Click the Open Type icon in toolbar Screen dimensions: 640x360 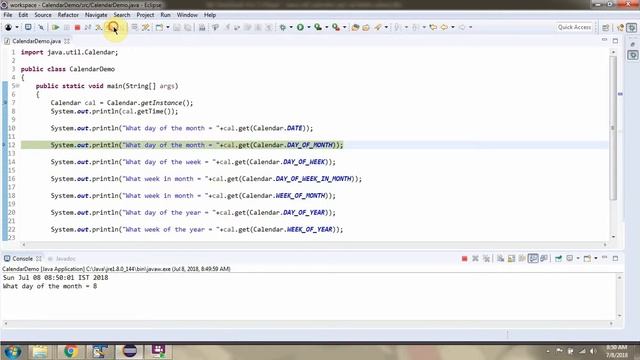355,27
